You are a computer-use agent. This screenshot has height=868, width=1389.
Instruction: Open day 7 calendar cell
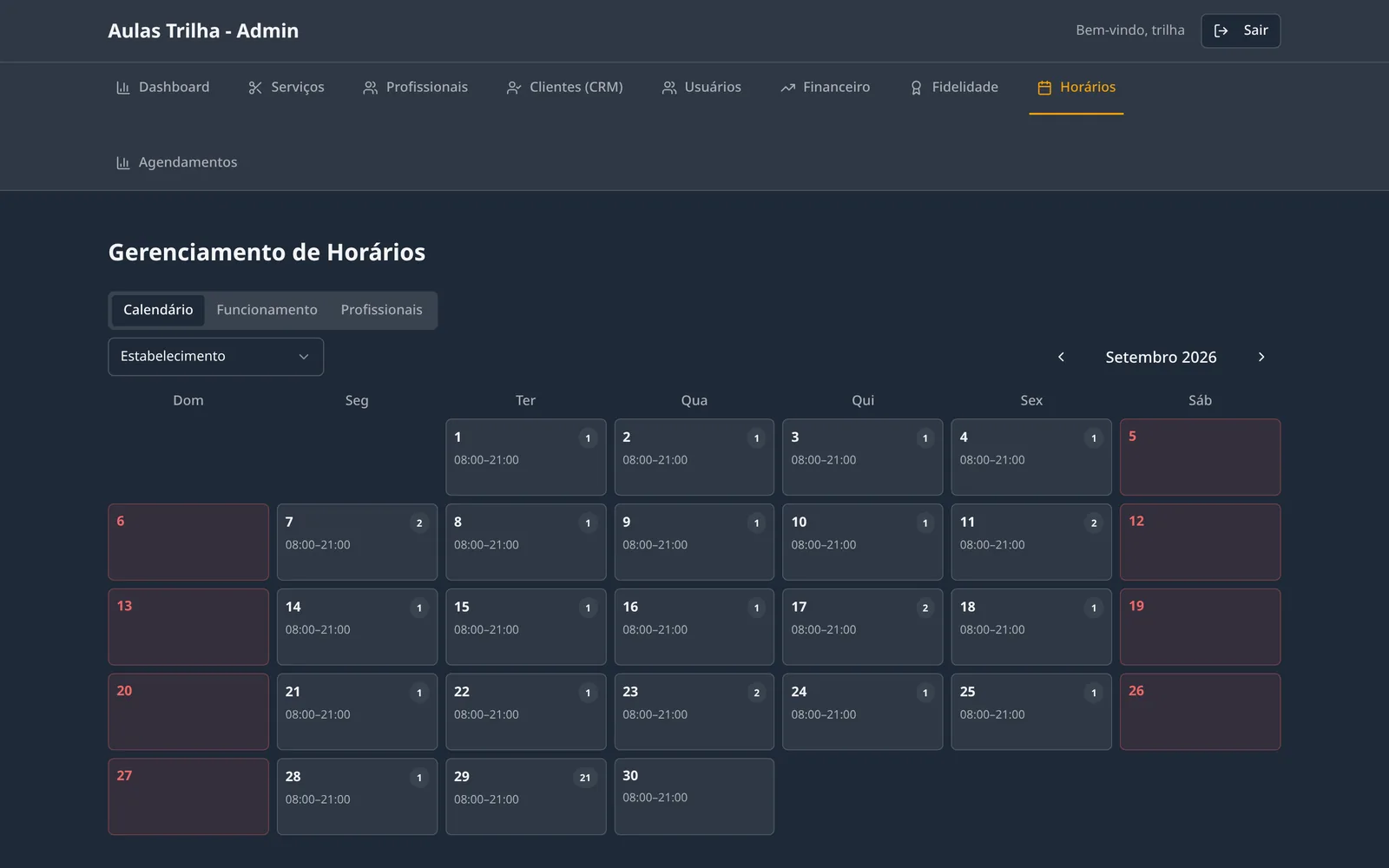357,542
